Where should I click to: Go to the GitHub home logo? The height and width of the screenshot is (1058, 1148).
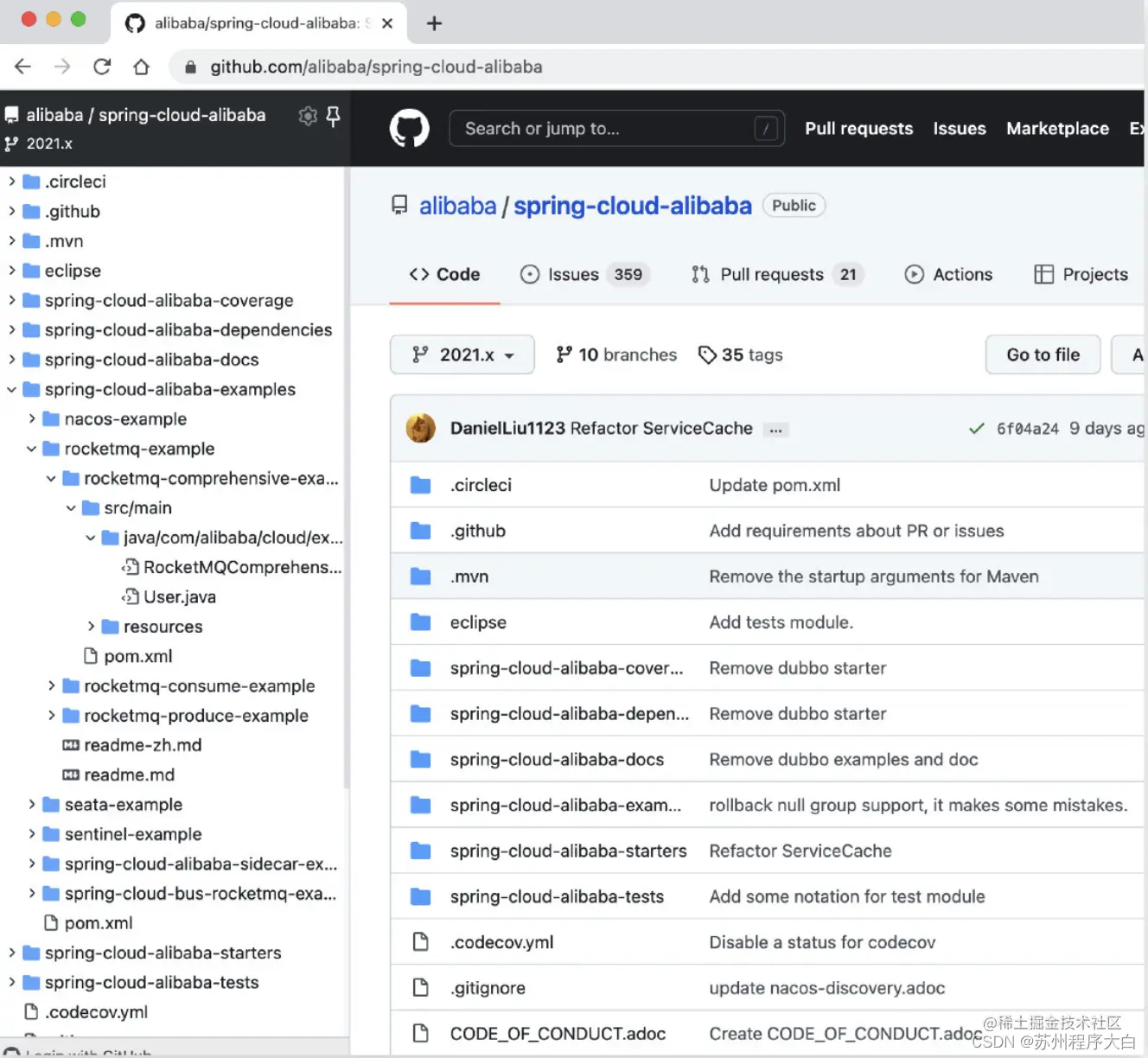point(409,129)
